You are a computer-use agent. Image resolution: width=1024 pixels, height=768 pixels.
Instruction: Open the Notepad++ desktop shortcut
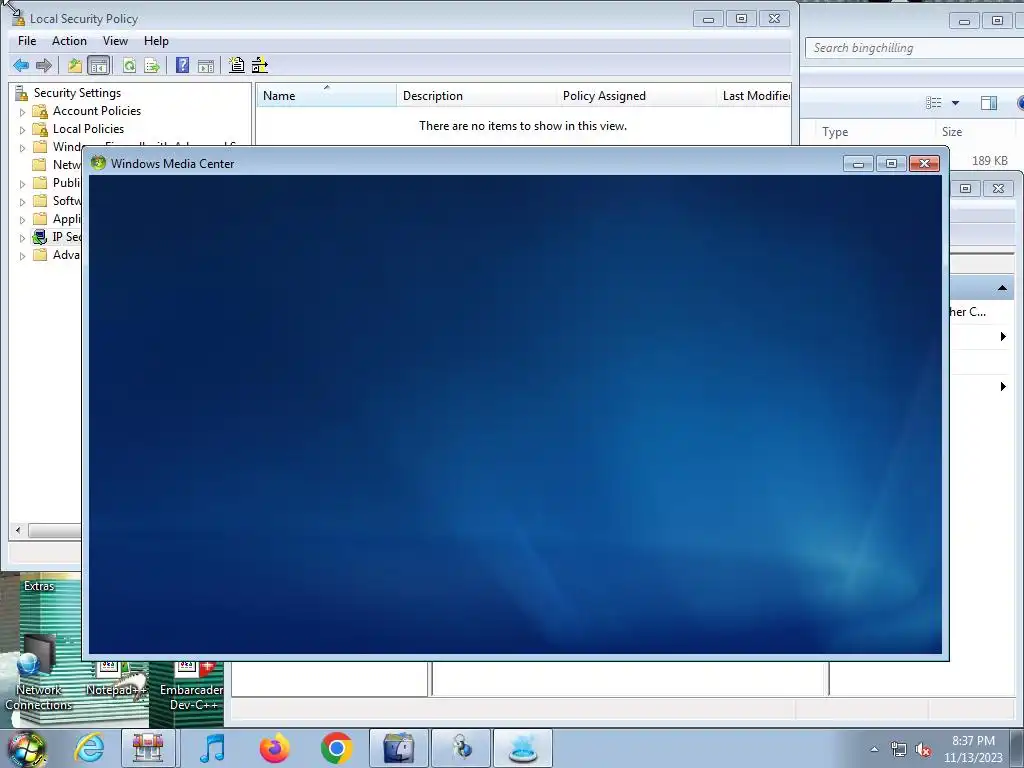tap(116, 678)
